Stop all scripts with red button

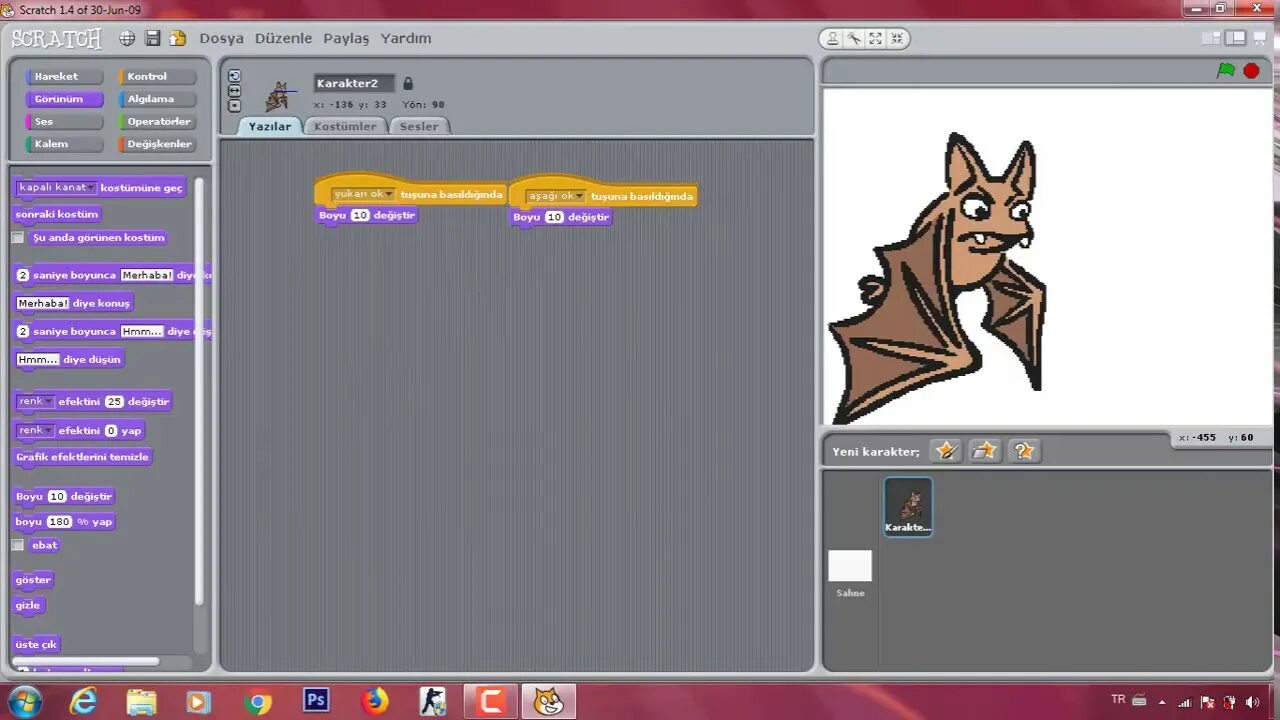(1251, 70)
